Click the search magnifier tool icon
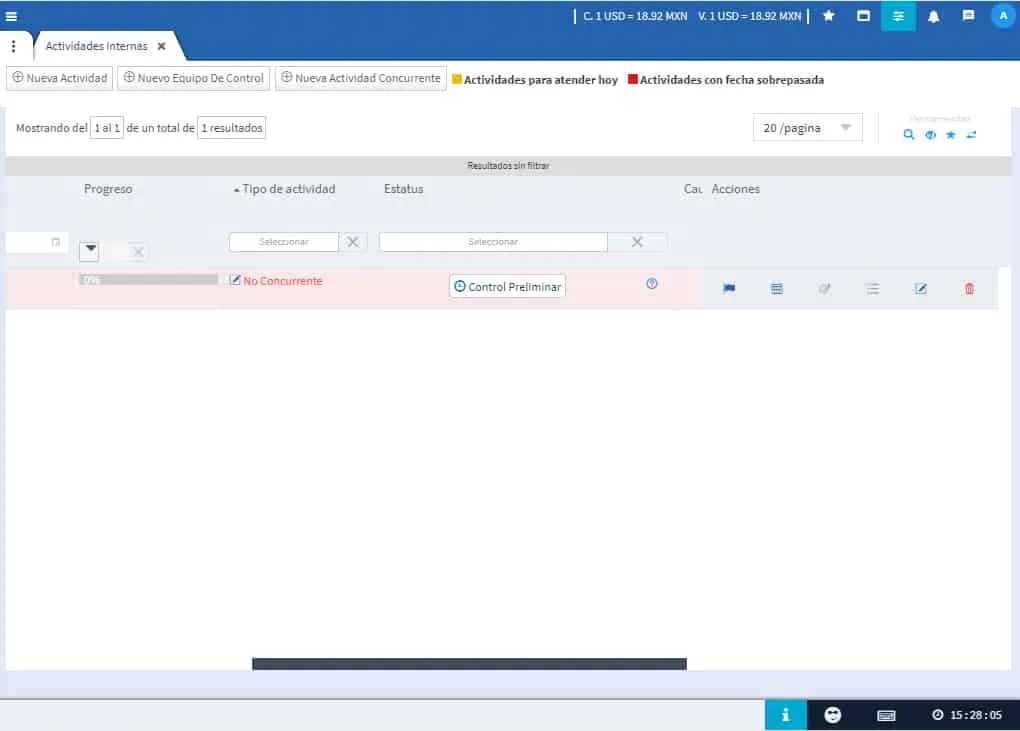 click(908, 134)
